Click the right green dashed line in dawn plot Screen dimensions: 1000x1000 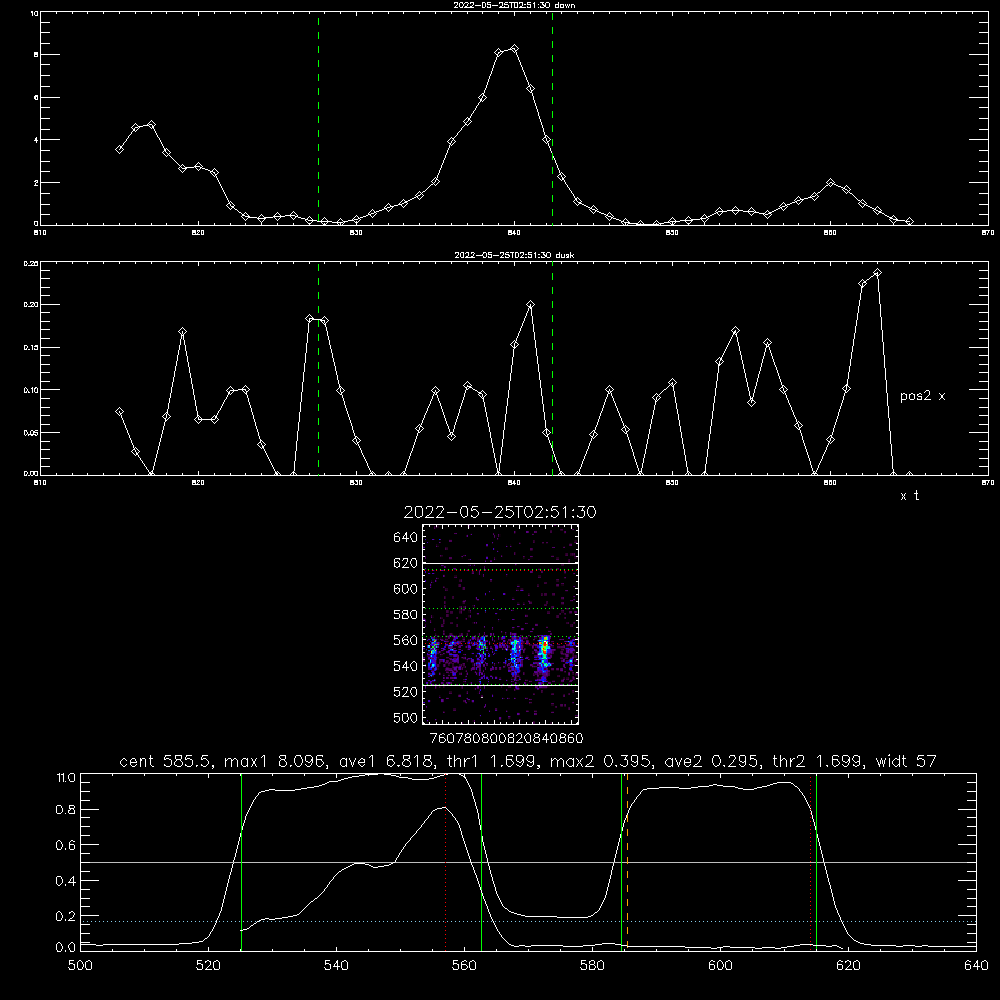[x=552, y=118]
